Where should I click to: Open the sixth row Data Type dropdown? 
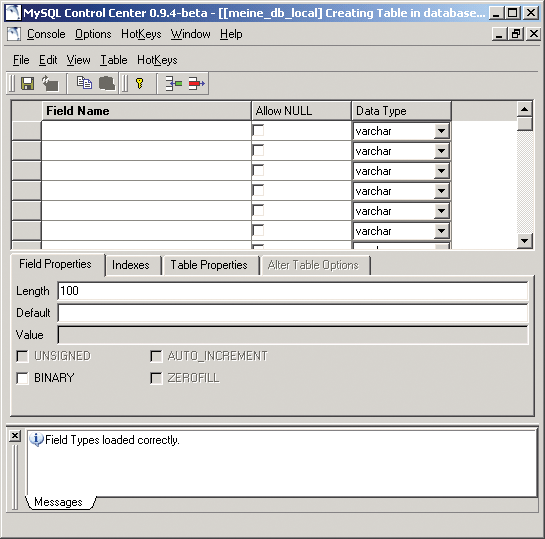[x=441, y=231]
